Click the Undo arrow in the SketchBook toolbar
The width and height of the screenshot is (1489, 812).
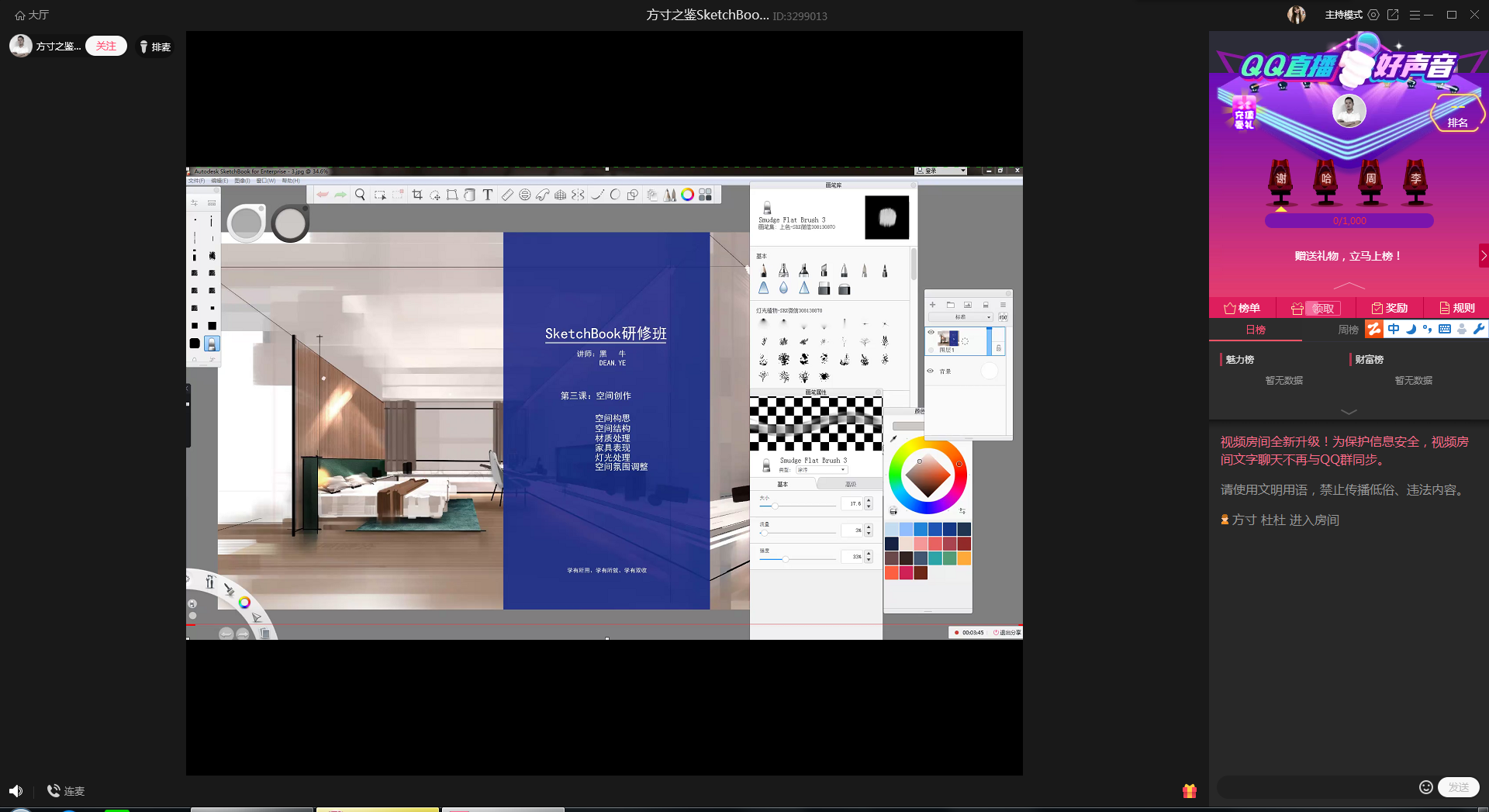tap(322, 195)
